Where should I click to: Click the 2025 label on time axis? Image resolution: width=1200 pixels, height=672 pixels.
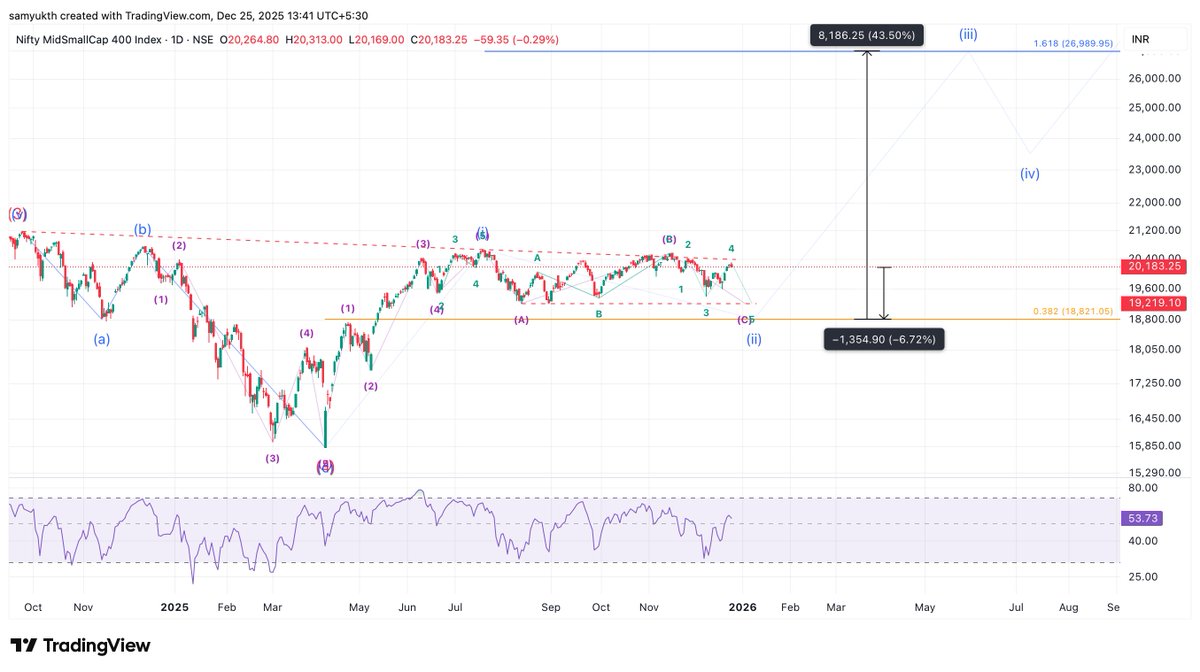coord(175,607)
